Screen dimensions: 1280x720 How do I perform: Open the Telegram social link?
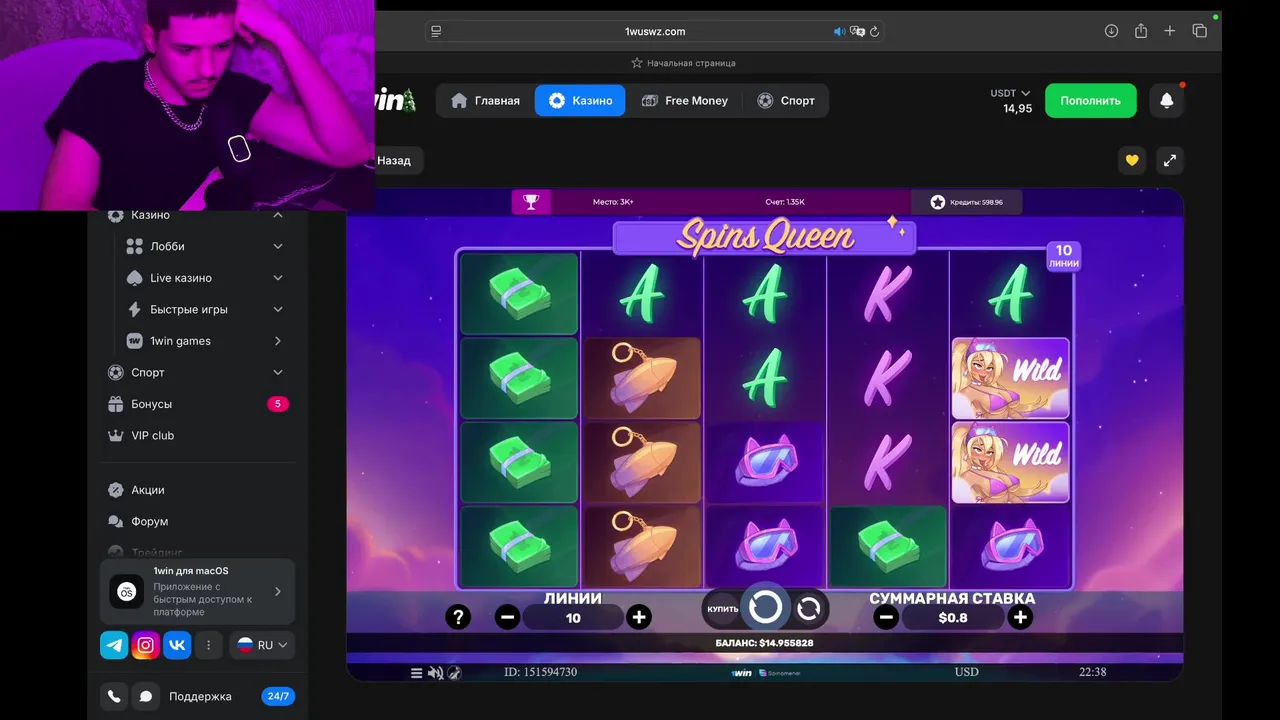tap(114, 645)
